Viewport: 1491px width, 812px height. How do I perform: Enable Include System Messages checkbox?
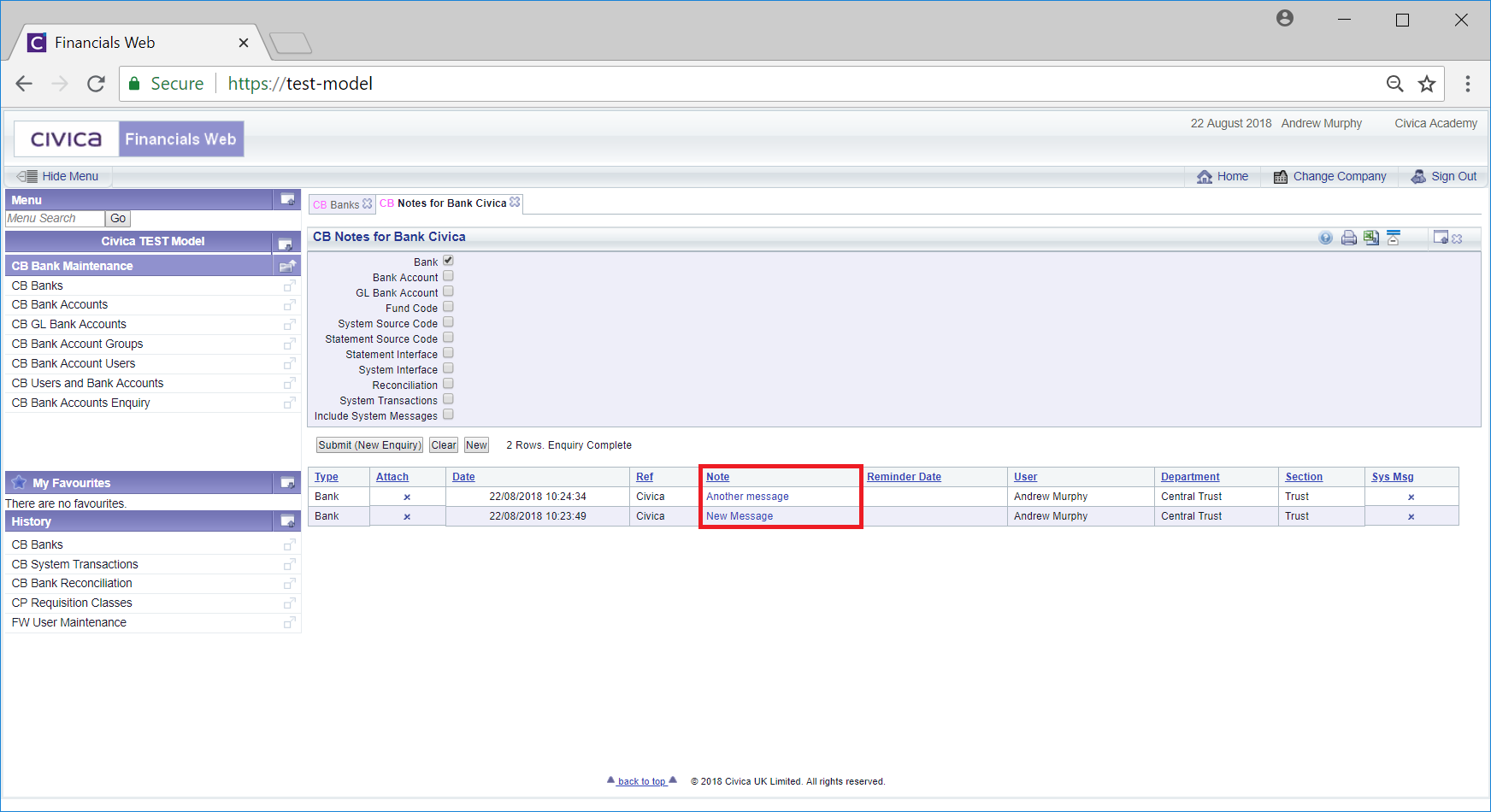coord(448,415)
